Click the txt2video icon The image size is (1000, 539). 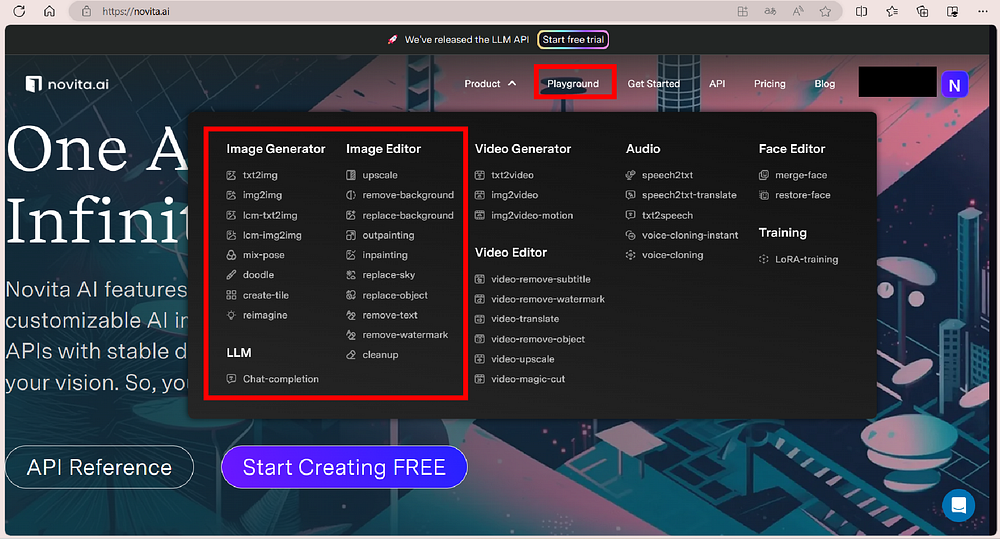click(480, 175)
